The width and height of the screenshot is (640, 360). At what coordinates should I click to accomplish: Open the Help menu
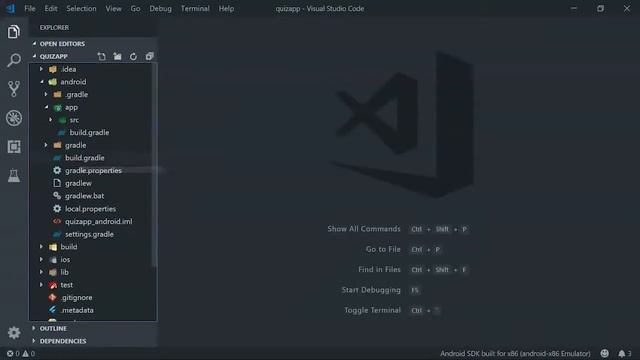(226, 9)
